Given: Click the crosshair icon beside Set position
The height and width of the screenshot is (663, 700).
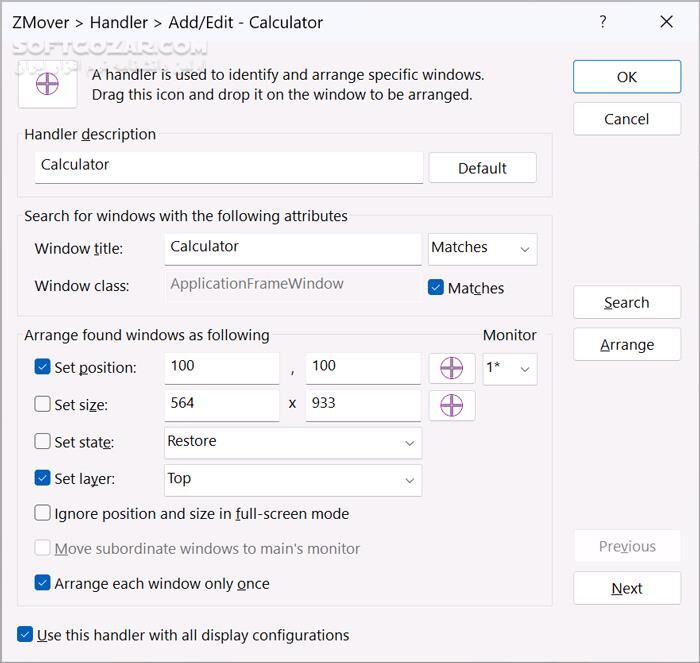Looking at the screenshot, I should pyautogui.click(x=452, y=368).
